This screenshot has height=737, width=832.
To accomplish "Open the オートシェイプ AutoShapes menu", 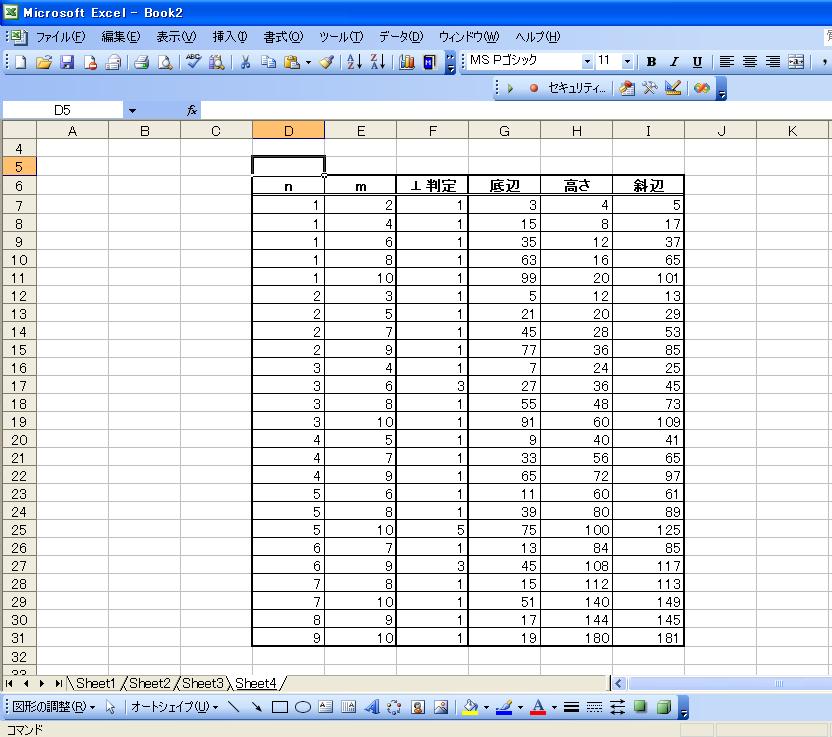I will coord(175,707).
